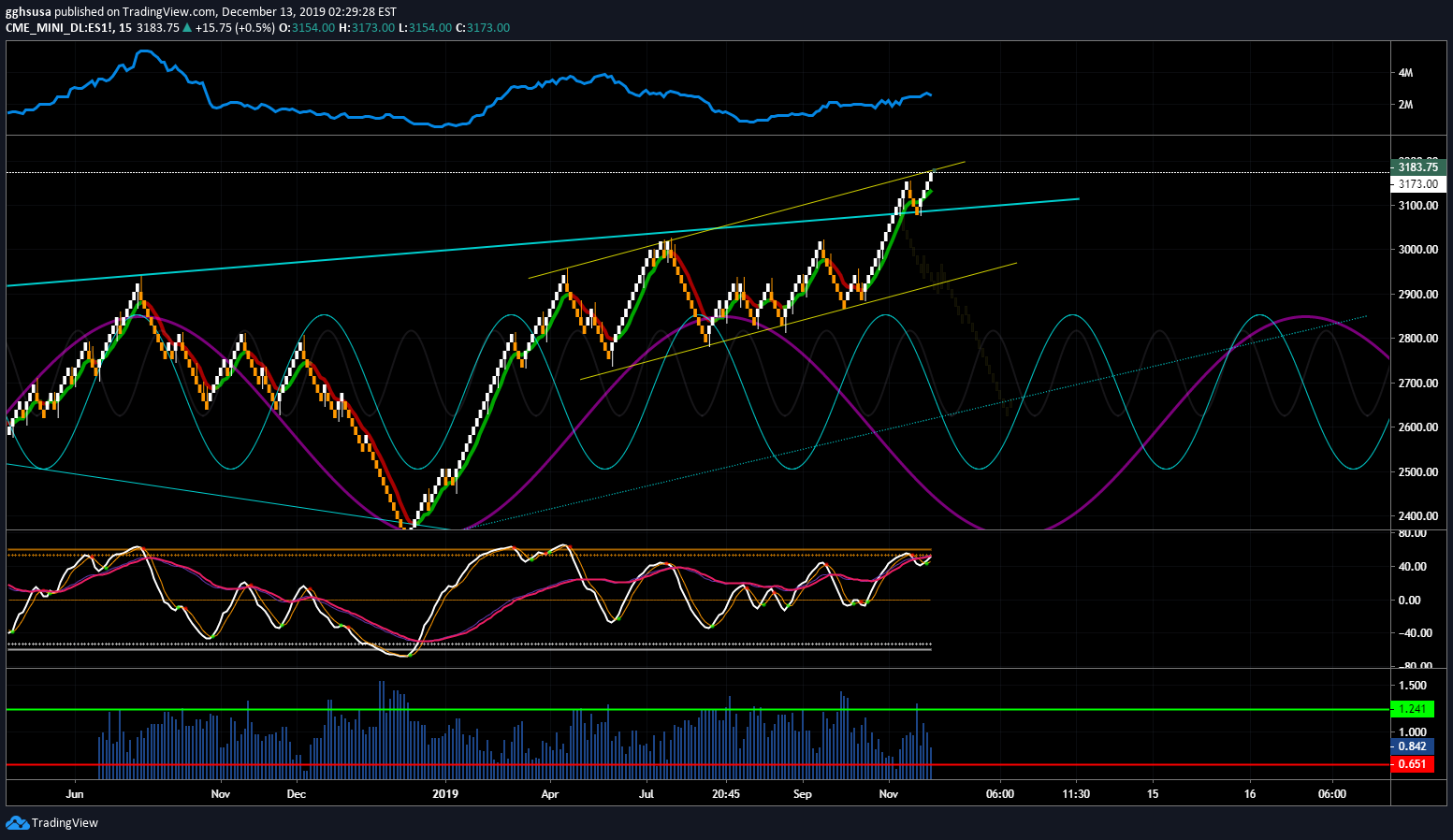Click the Apr label on time axis
1453x840 pixels.
(x=550, y=794)
